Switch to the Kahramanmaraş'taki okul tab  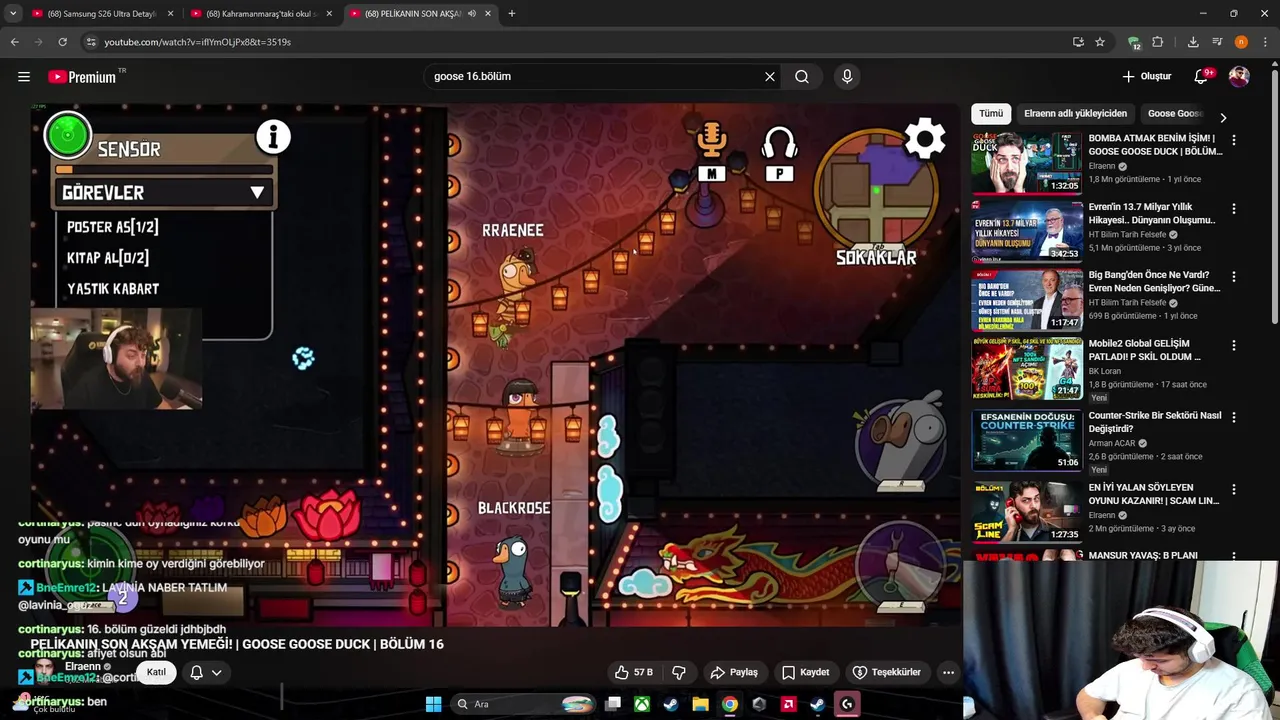(261, 14)
